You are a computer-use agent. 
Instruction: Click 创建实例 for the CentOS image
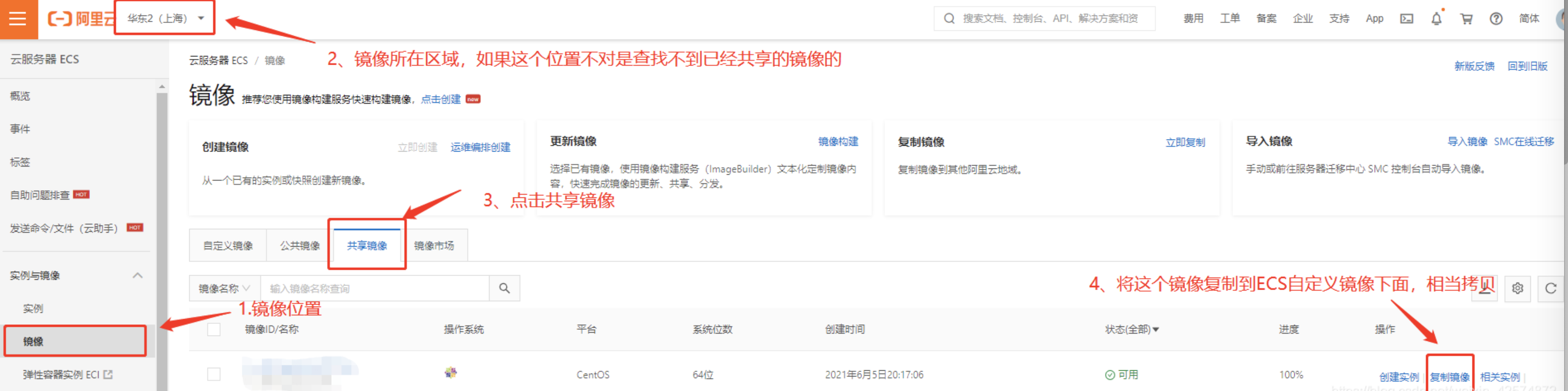pos(1399,377)
